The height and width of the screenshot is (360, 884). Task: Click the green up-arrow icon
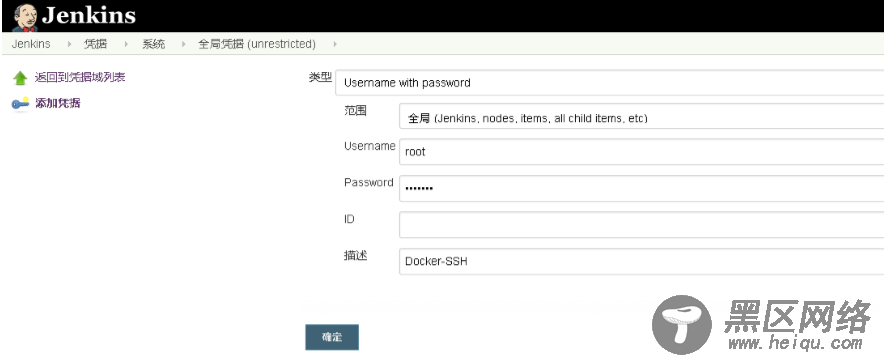point(20,78)
